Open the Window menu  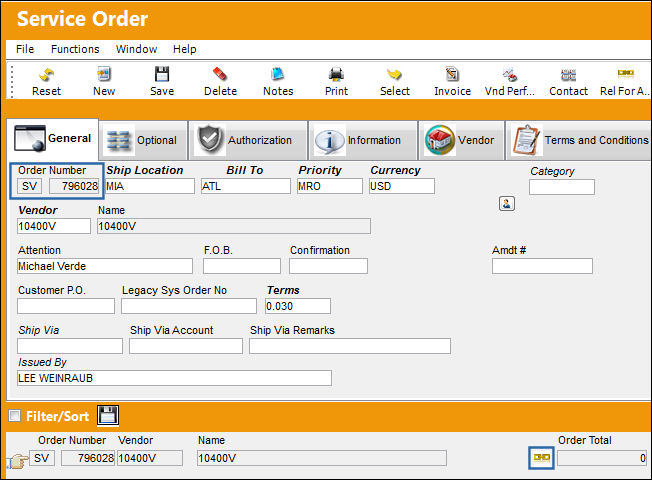tap(136, 49)
